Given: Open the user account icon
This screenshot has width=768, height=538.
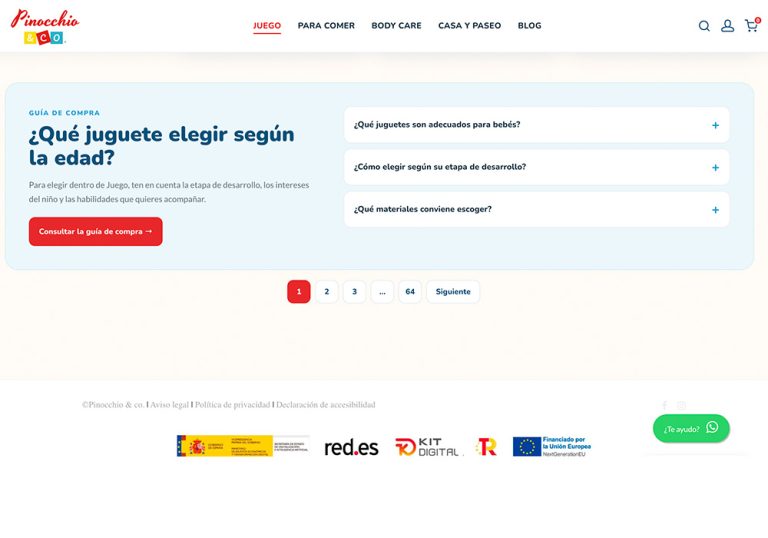Looking at the screenshot, I should (727, 26).
